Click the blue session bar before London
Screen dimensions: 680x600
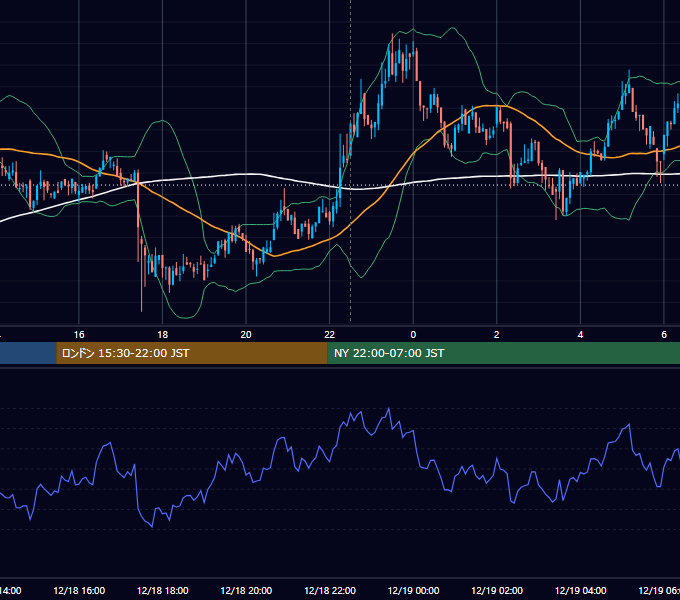(x=28, y=353)
